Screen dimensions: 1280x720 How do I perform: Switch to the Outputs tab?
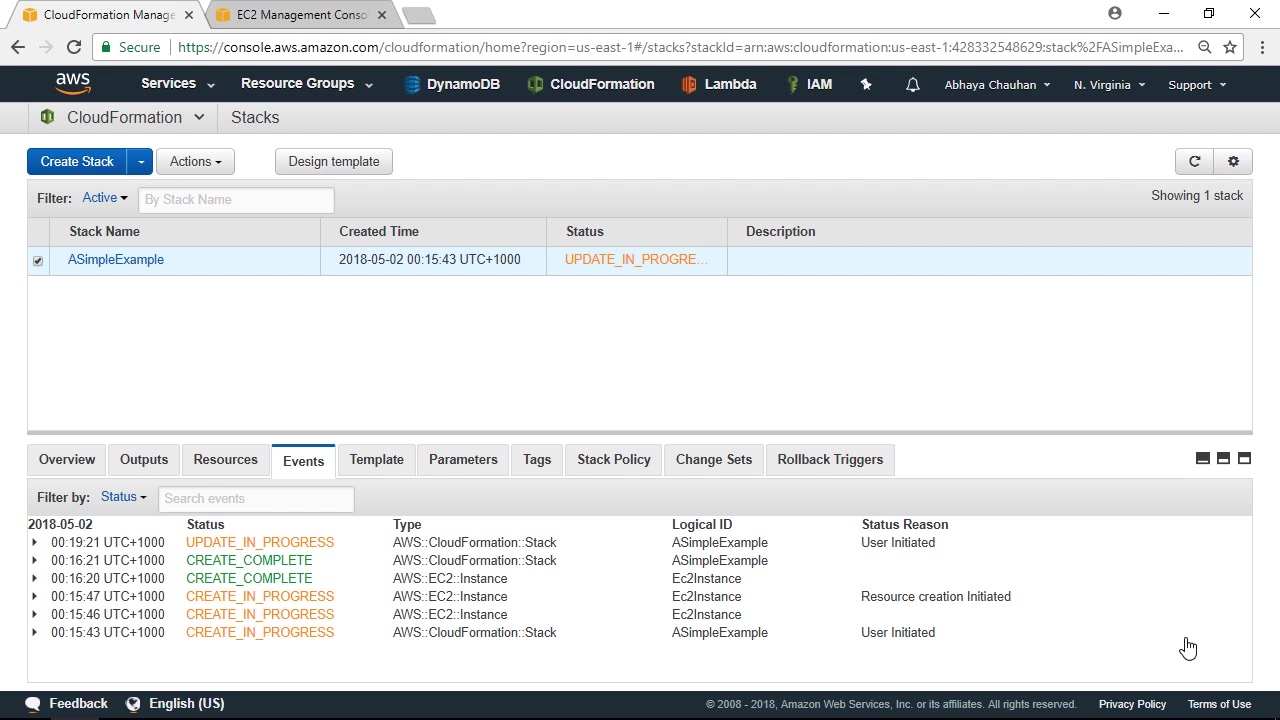click(x=144, y=459)
